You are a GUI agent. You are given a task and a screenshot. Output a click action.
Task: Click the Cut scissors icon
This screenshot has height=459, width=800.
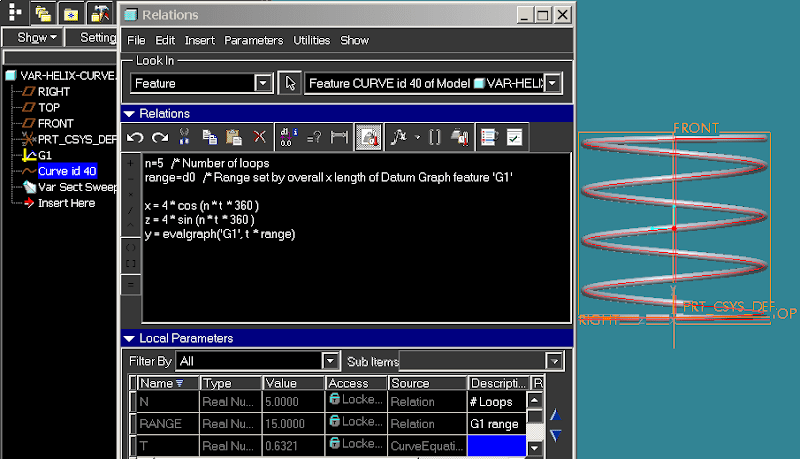coord(184,137)
